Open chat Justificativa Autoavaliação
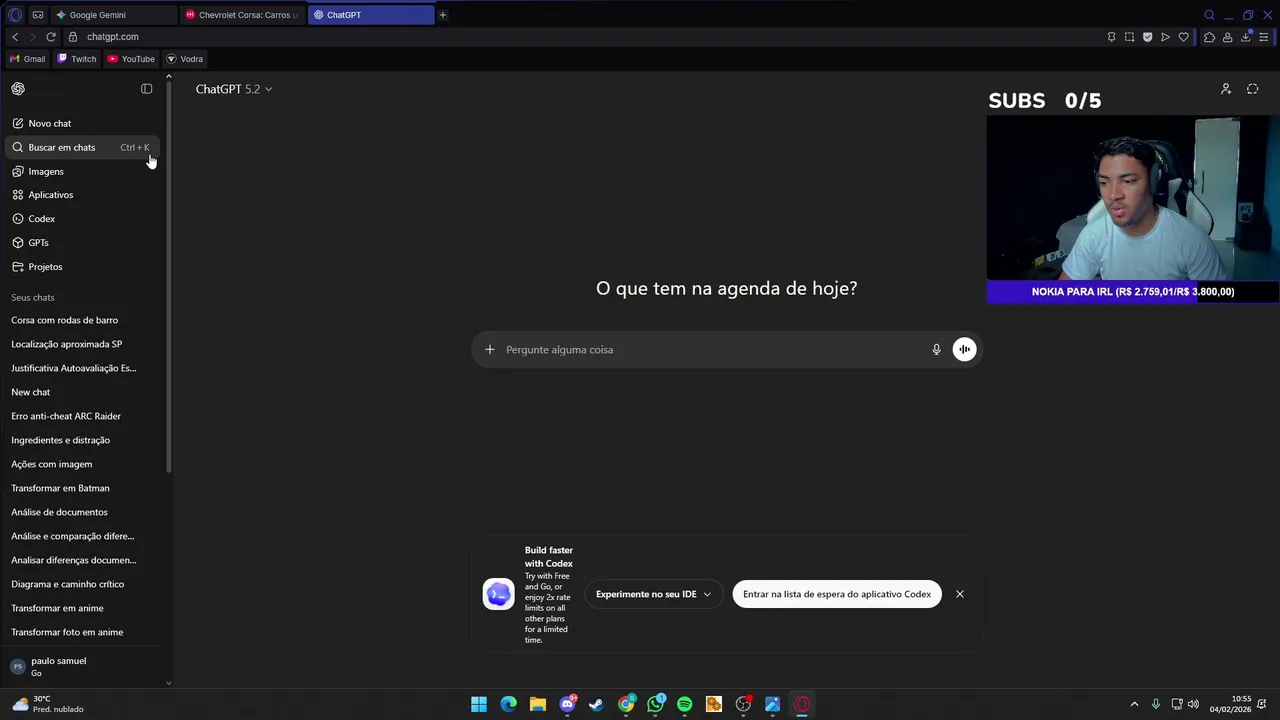 (82, 368)
